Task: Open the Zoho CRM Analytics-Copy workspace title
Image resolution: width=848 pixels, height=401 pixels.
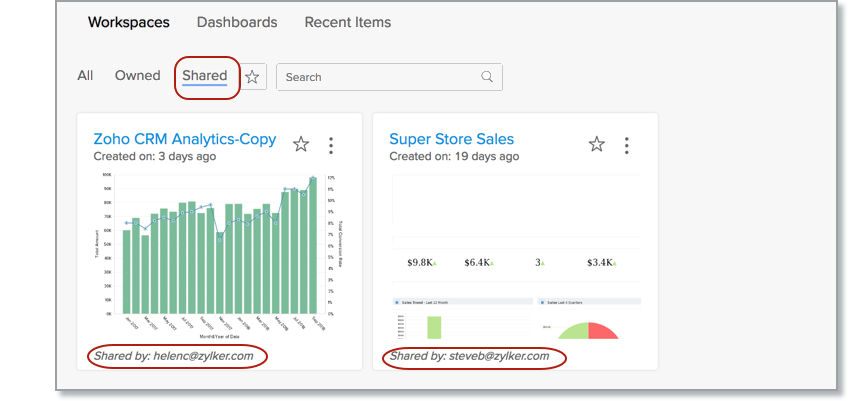Action: pyautogui.click(x=184, y=139)
